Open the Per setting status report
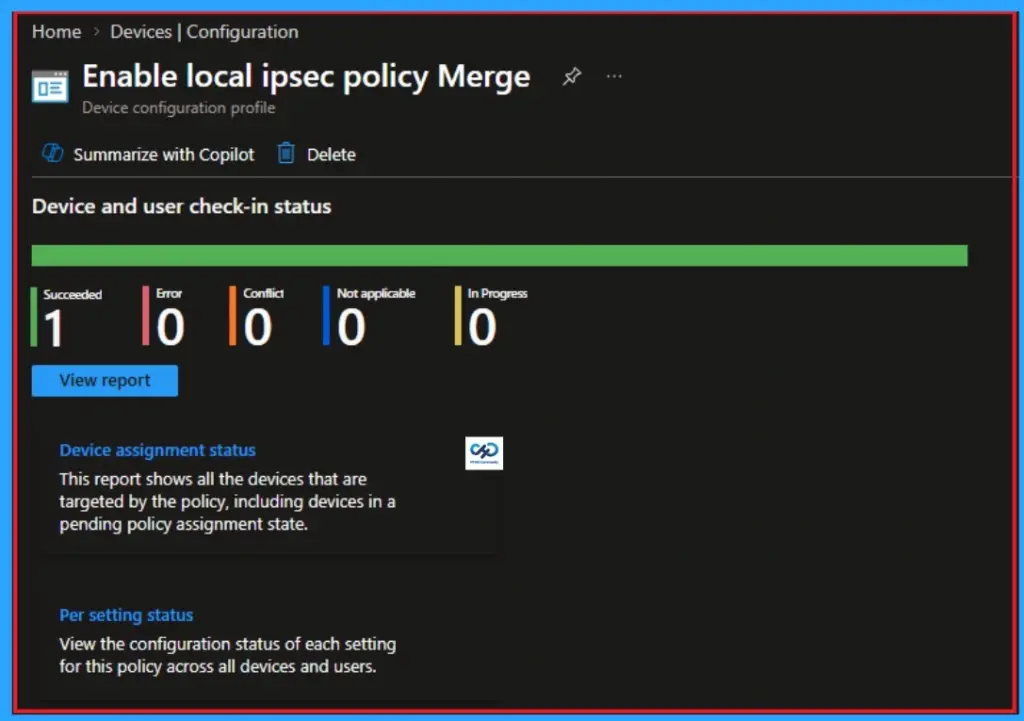Screen dimensions: 1024x721 [x=126, y=614]
